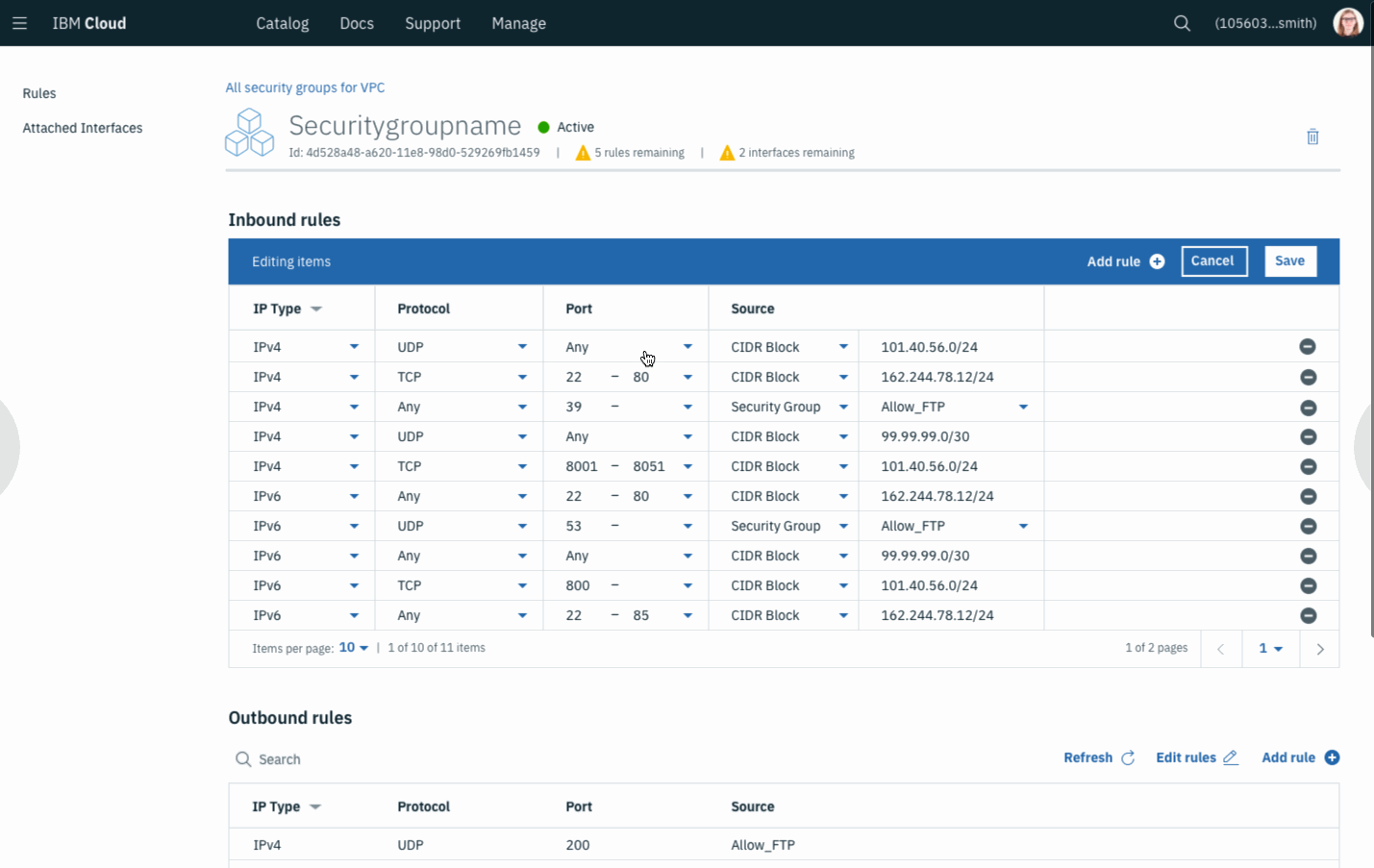Cancel editing inbound rules

coord(1213,261)
